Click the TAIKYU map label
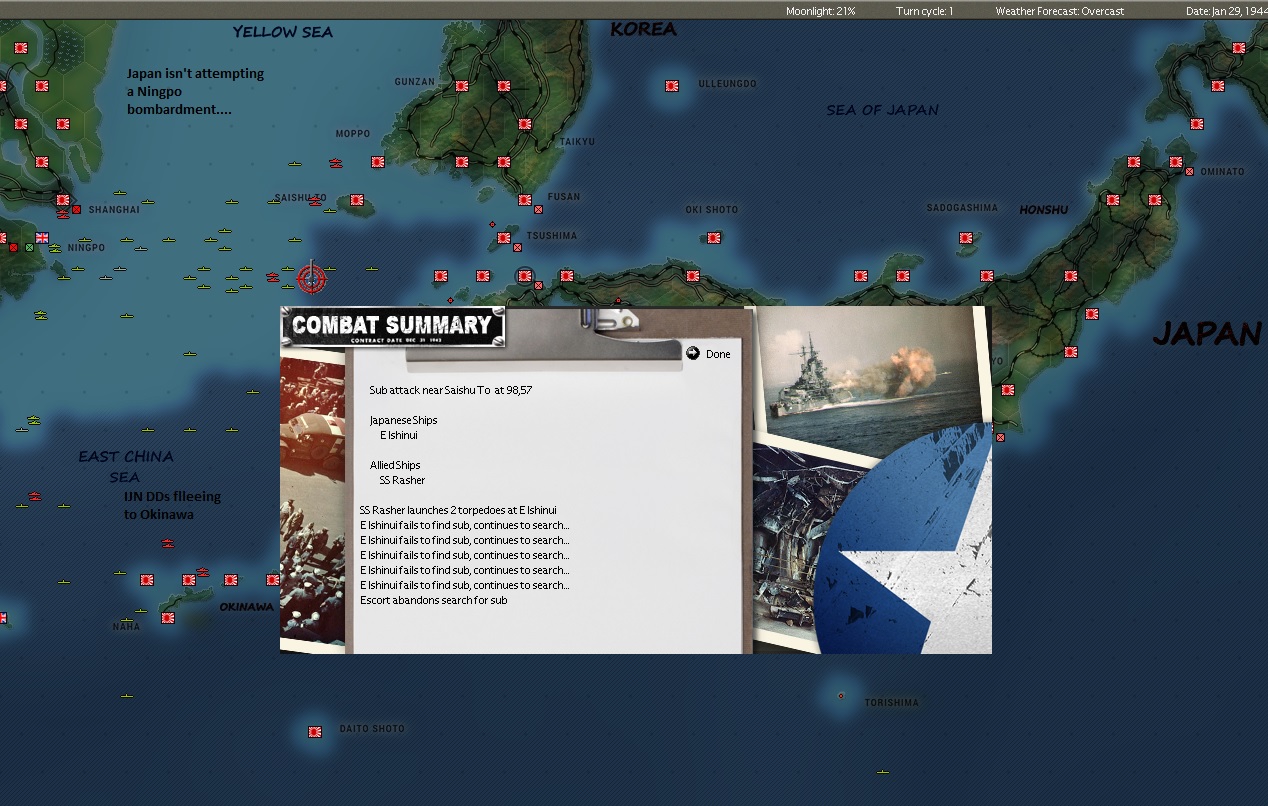Viewport: 1268px width, 806px height. point(577,142)
